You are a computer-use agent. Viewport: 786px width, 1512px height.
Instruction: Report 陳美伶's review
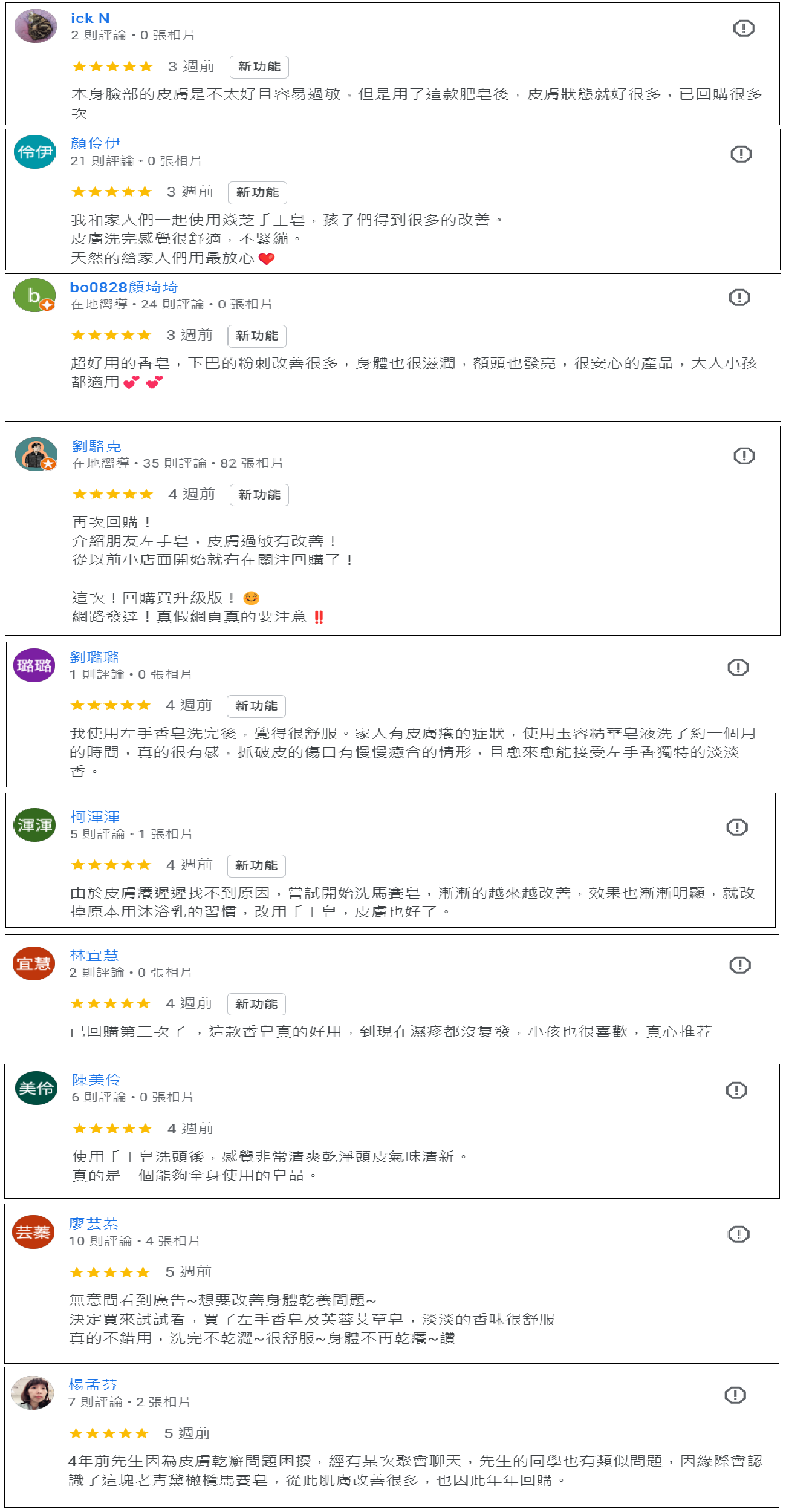[x=736, y=1090]
